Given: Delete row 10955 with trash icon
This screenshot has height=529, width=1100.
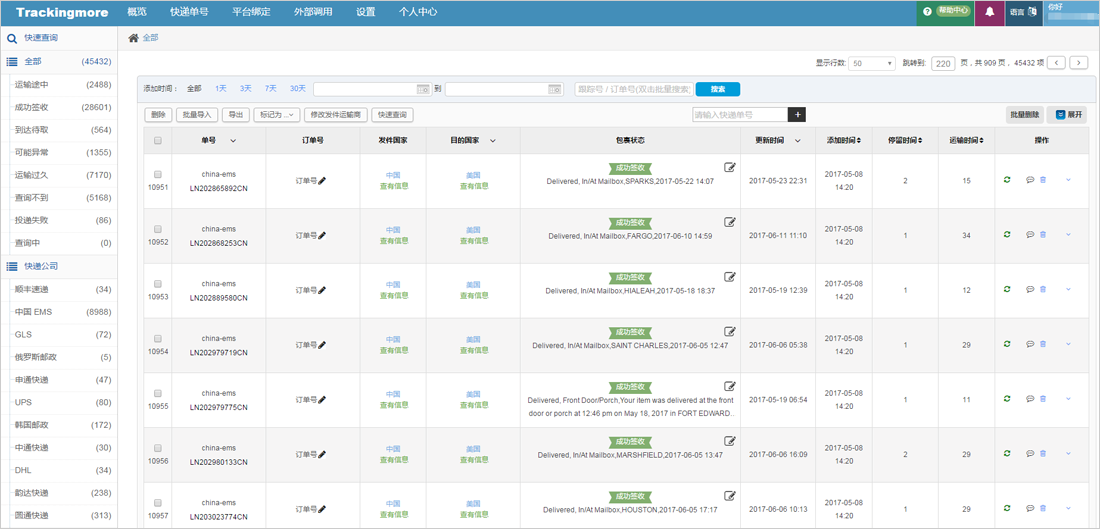Looking at the screenshot, I should 1043,399.
